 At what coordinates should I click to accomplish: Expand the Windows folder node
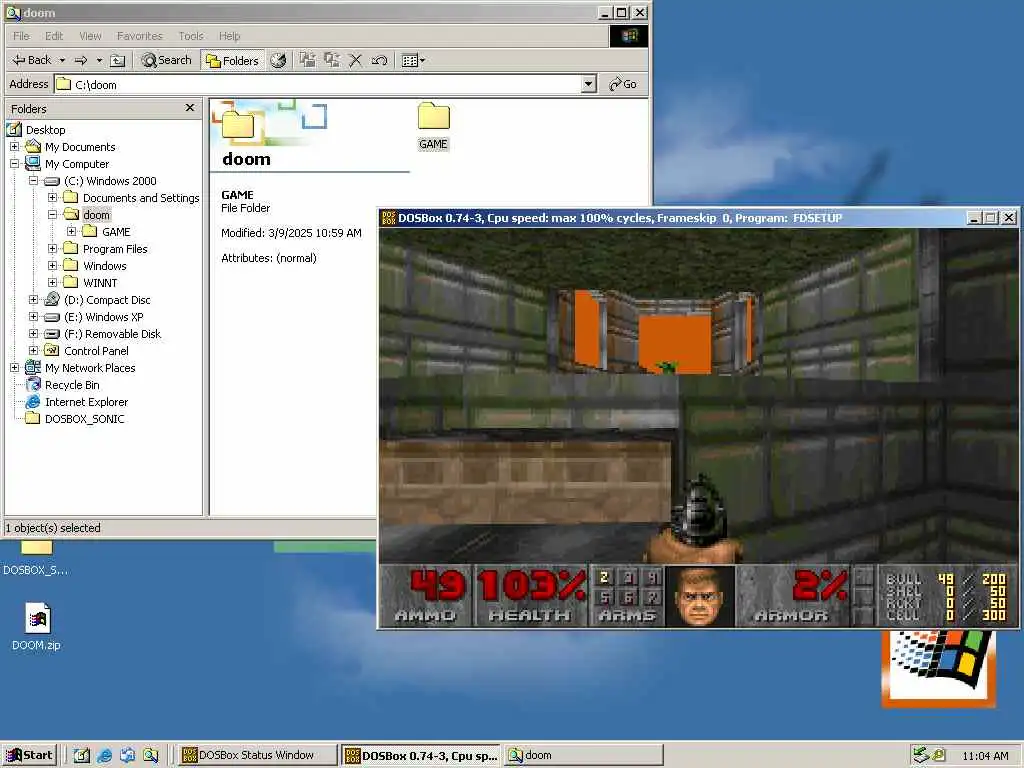pos(53,265)
